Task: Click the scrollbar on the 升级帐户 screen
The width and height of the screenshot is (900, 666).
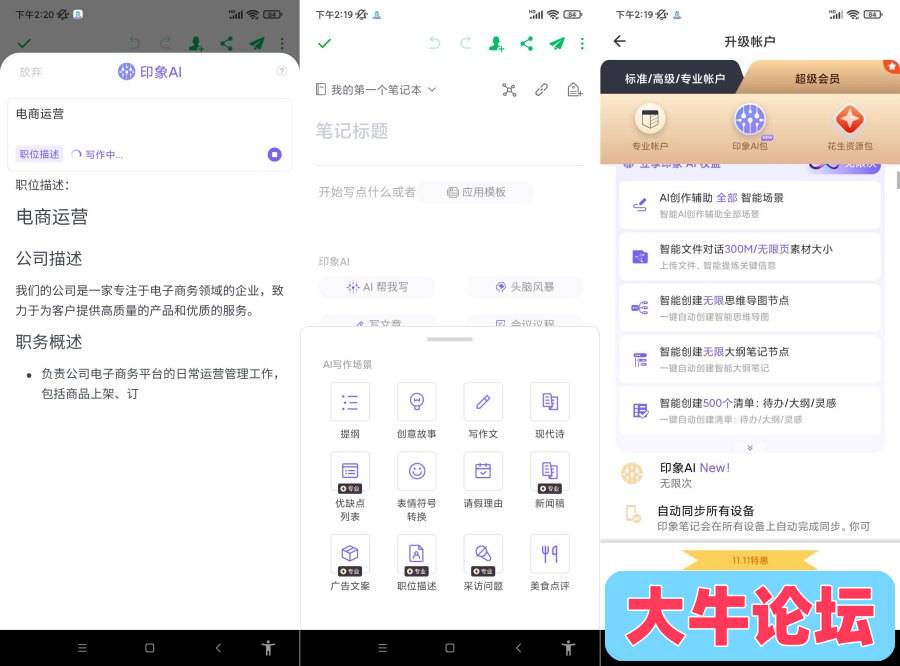Action: click(897, 180)
